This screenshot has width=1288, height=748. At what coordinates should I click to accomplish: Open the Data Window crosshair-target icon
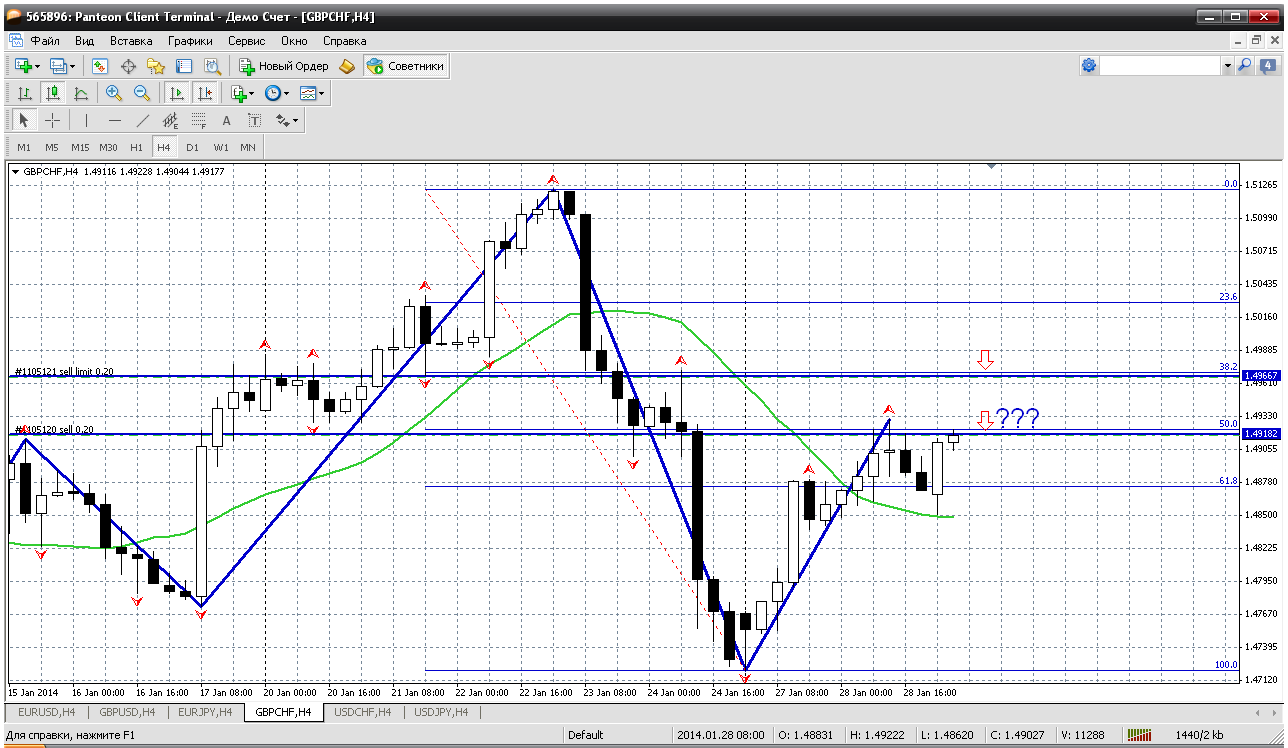pyautogui.click(x=128, y=66)
